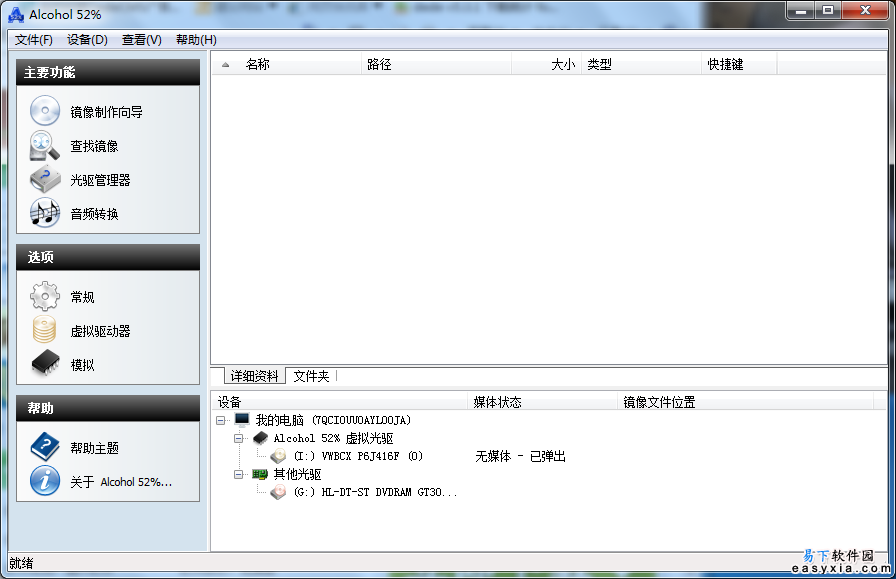Collapse the 我的电脑 tree node
The height and width of the screenshot is (579, 896).
(221, 421)
